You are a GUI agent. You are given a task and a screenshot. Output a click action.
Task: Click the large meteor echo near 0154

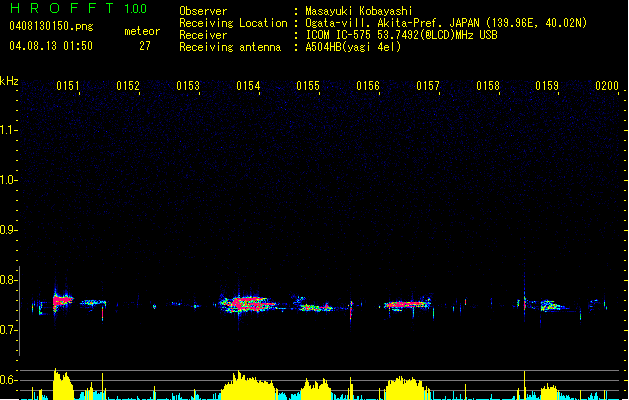(x=248, y=304)
